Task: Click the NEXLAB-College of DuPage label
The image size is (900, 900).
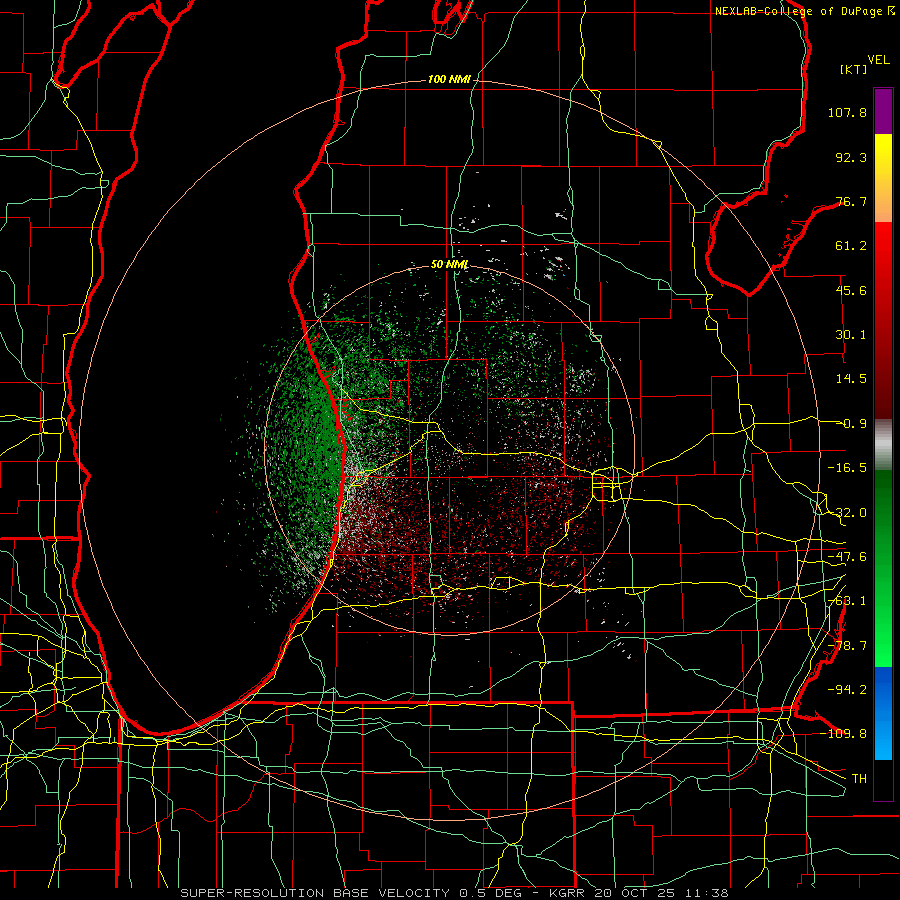Action: point(799,11)
